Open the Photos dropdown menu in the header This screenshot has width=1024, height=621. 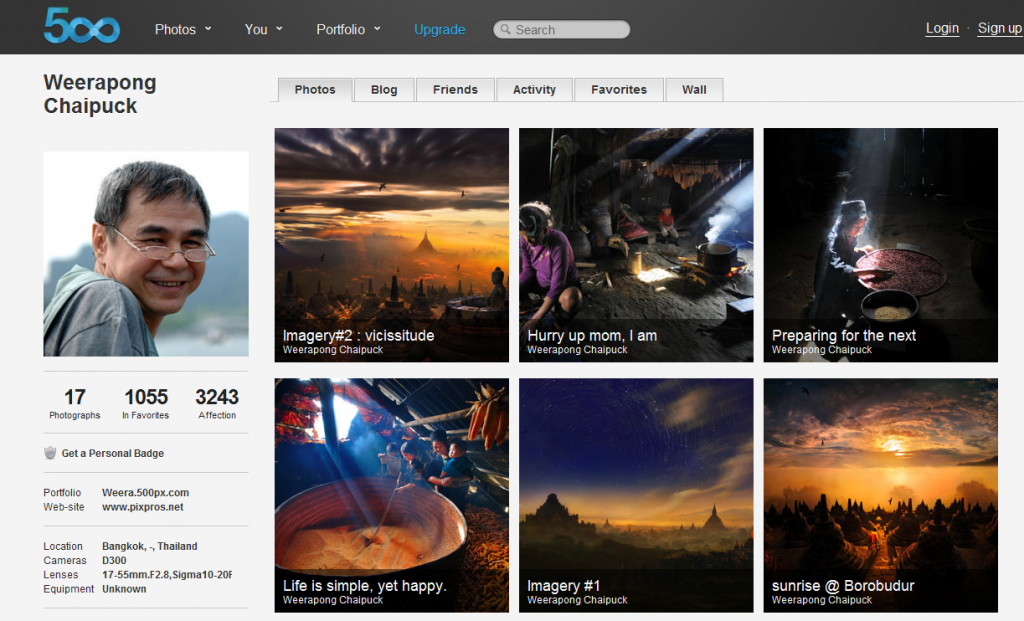(183, 29)
